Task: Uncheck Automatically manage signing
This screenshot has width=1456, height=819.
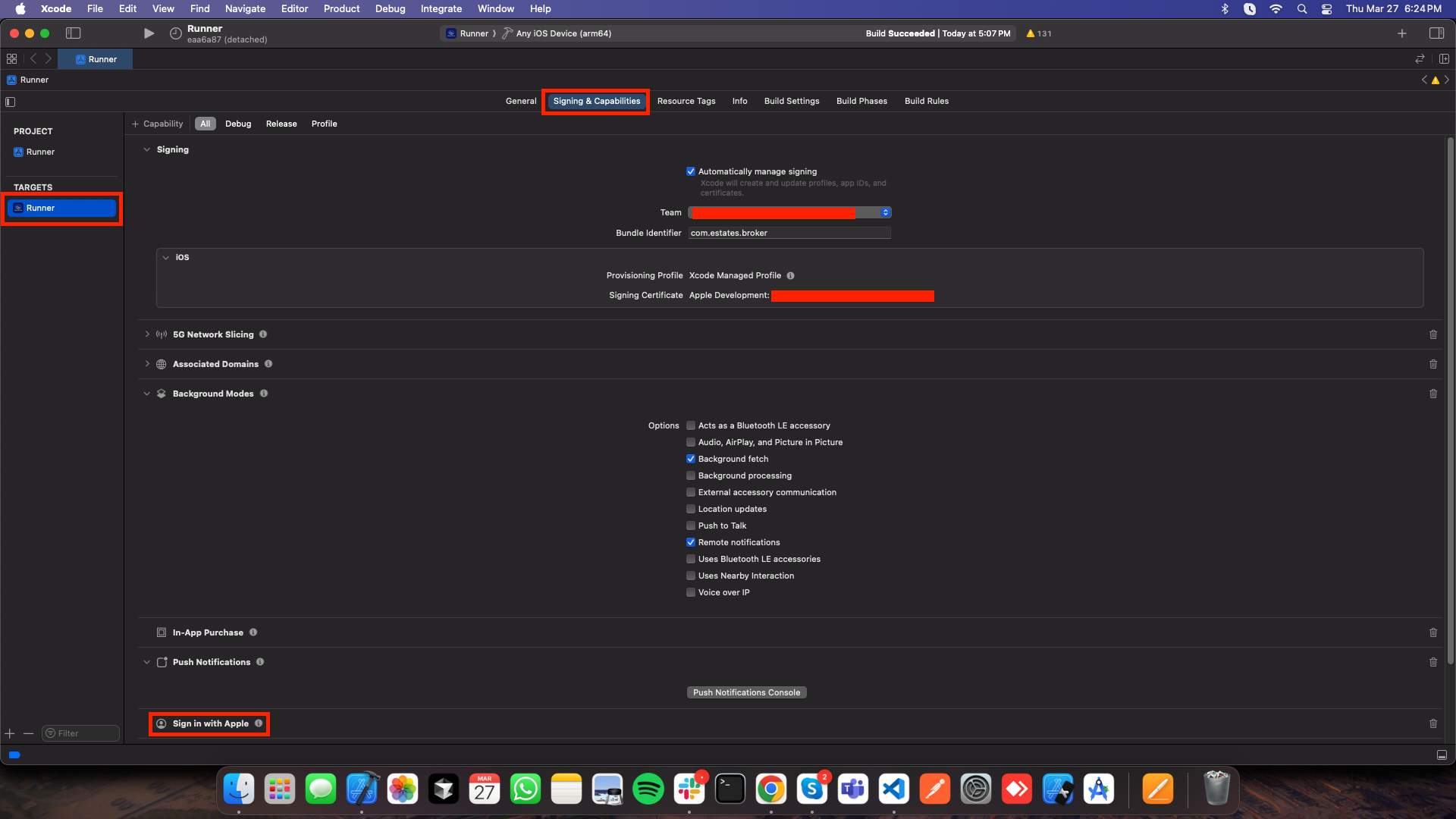Action: tap(691, 171)
